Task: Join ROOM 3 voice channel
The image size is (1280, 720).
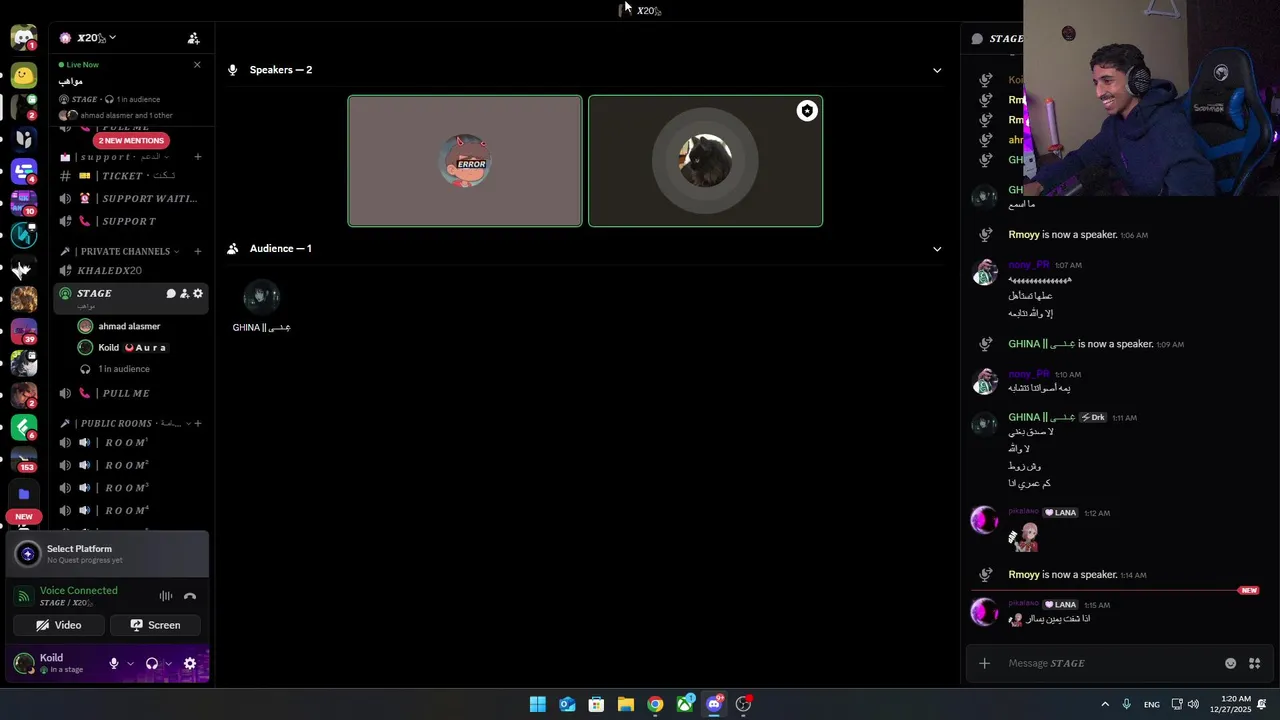Action: coord(130,488)
